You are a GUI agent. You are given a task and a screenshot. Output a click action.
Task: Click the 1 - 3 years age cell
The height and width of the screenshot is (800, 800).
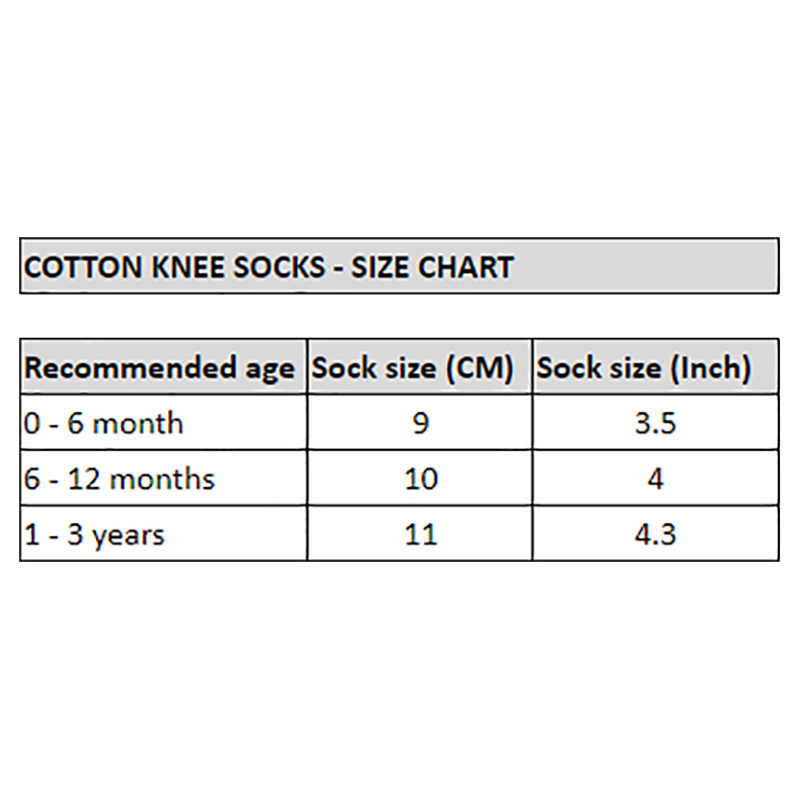(x=164, y=534)
